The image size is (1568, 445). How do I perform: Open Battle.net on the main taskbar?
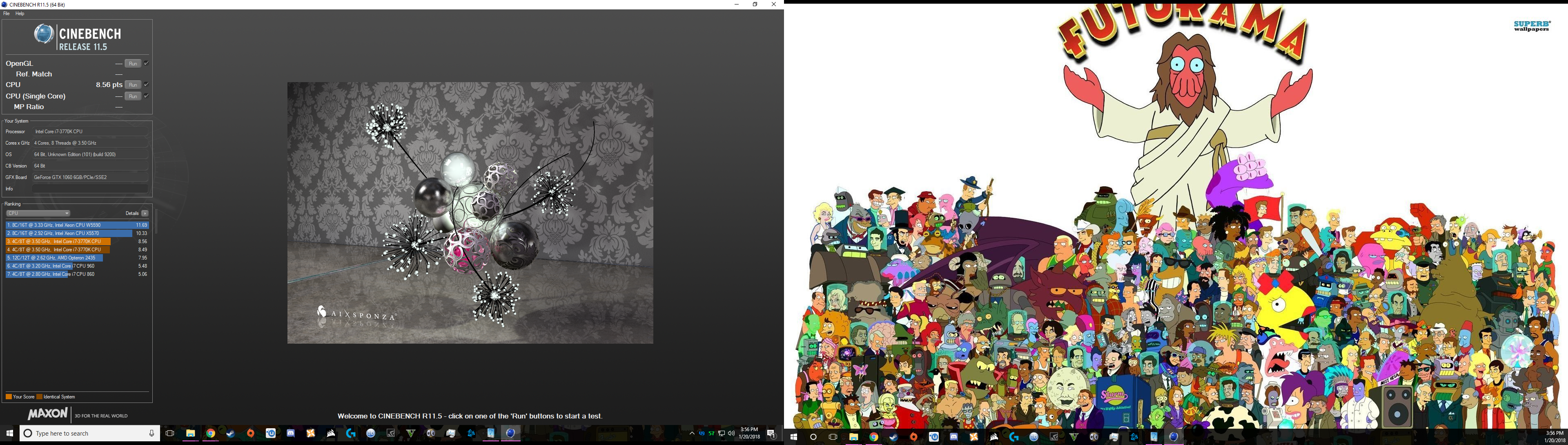pos(470,434)
